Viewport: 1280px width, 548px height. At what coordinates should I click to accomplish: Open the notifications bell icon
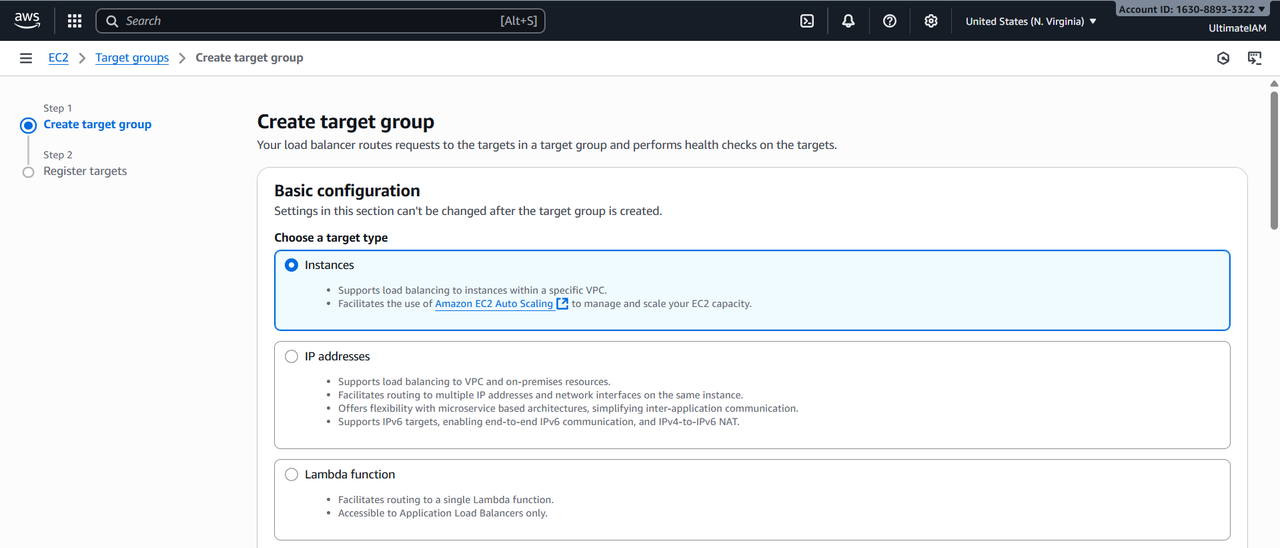click(x=849, y=21)
